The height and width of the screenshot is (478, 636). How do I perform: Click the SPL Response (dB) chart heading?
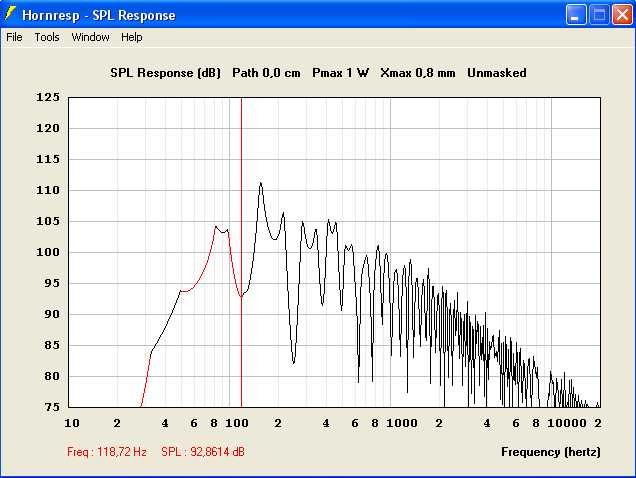[166, 73]
